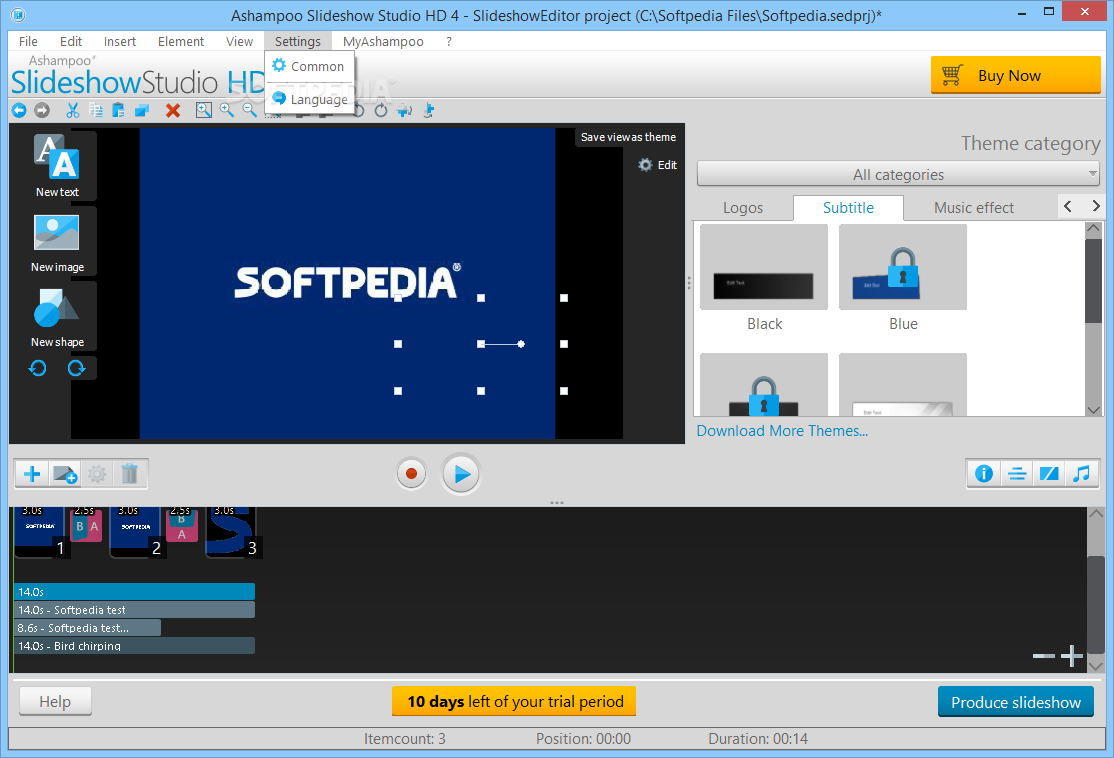Click the Edit gear in the preview
Image resolution: width=1114 pixels, height=758 pixels.
657,165
